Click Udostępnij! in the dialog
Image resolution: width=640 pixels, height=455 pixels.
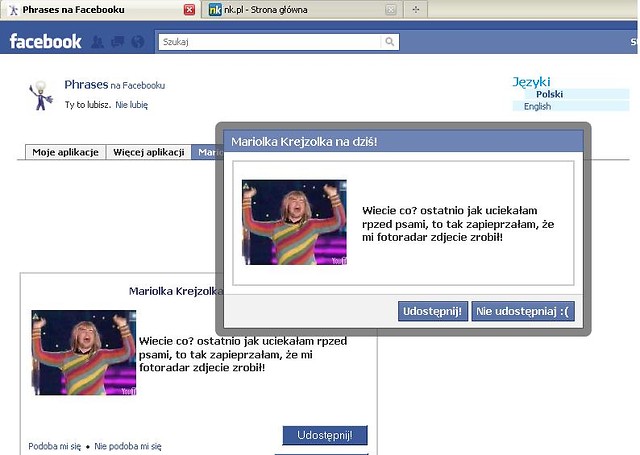[433, 311]
